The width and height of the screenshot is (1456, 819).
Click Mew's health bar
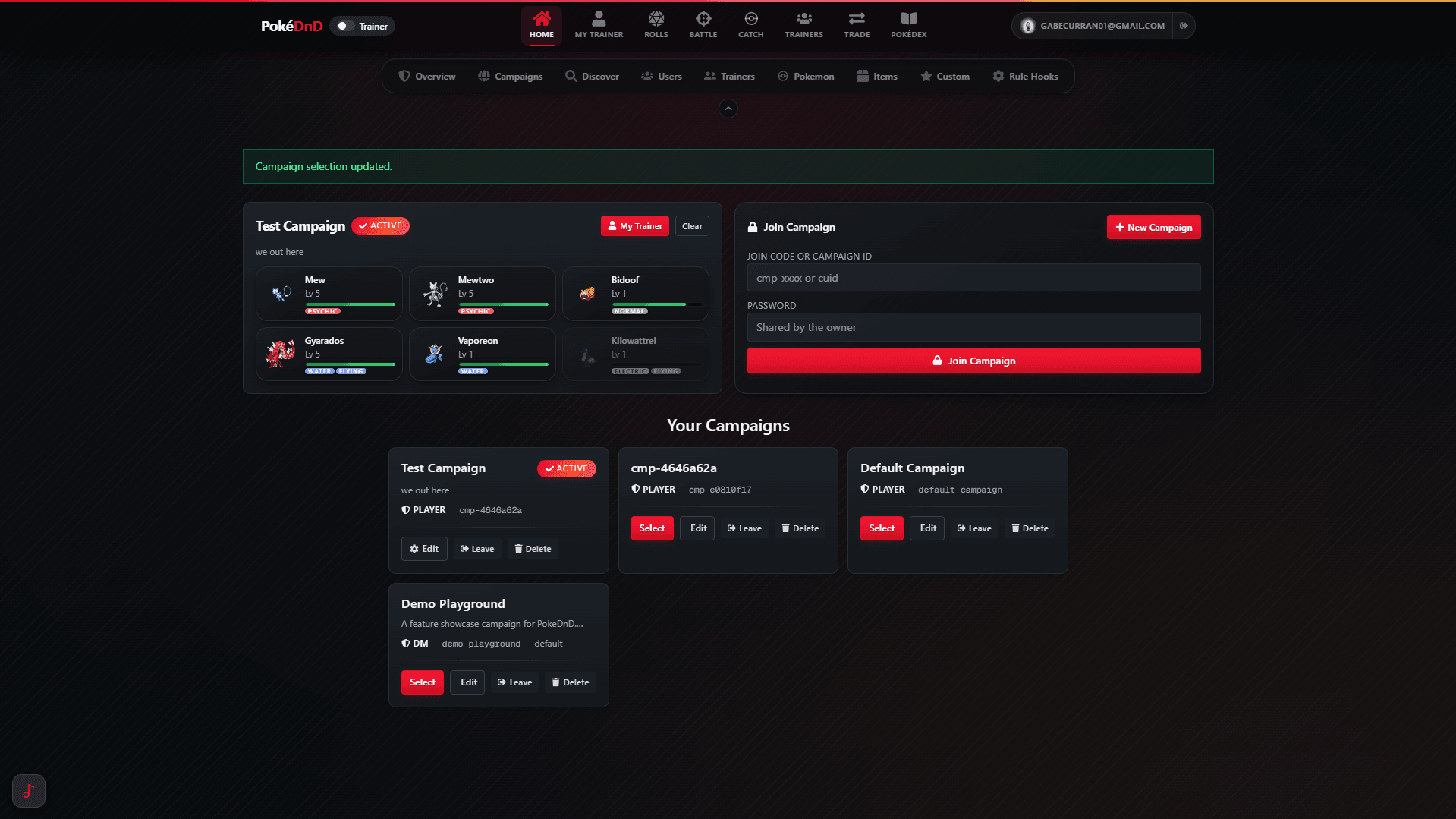point(350,304)
